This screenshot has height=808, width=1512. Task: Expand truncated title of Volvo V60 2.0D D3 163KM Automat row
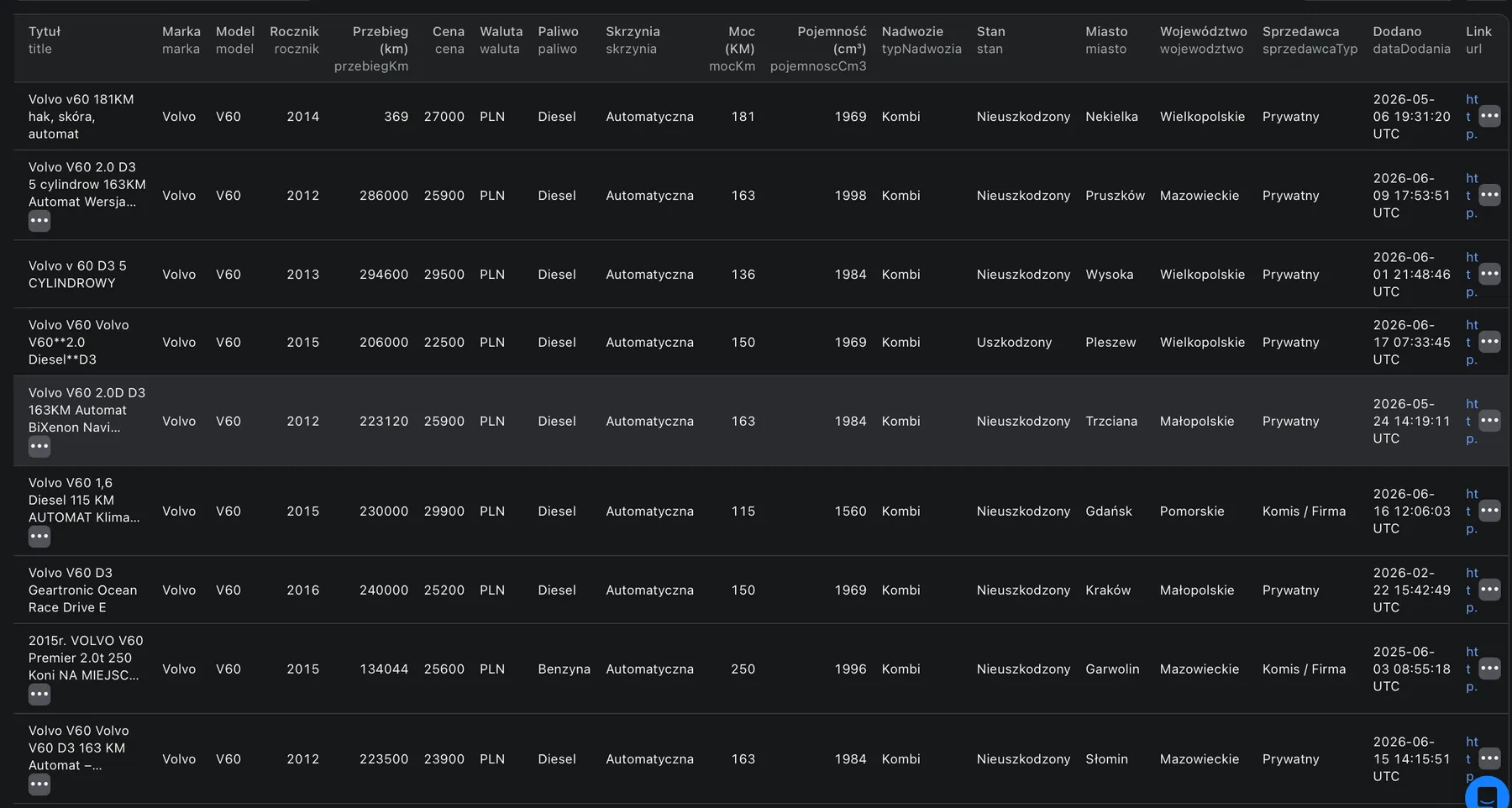click(39, 447)
